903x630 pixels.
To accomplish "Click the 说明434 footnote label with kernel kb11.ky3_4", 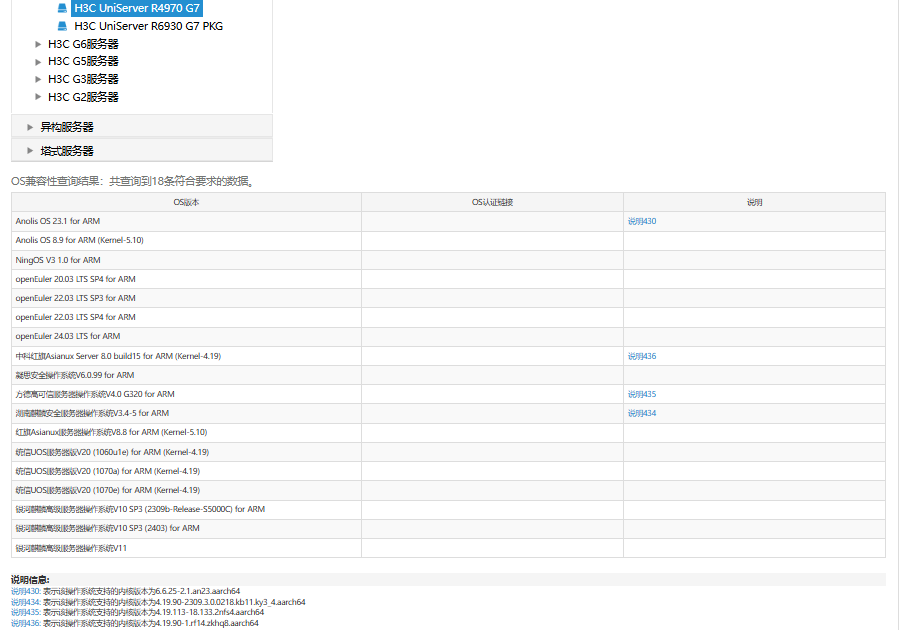I will click(26, 602).
